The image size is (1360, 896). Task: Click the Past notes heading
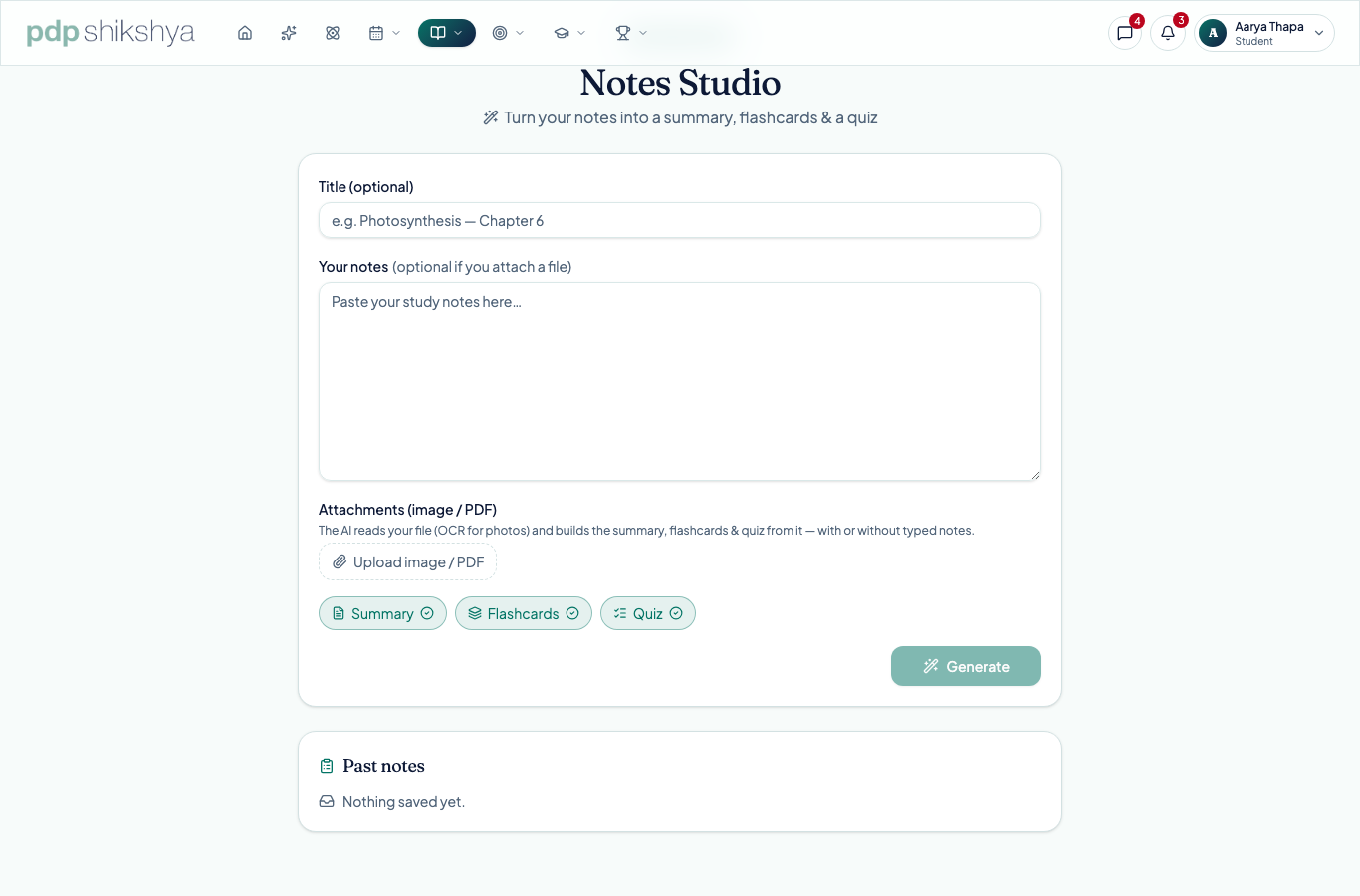tap(383, 766)
